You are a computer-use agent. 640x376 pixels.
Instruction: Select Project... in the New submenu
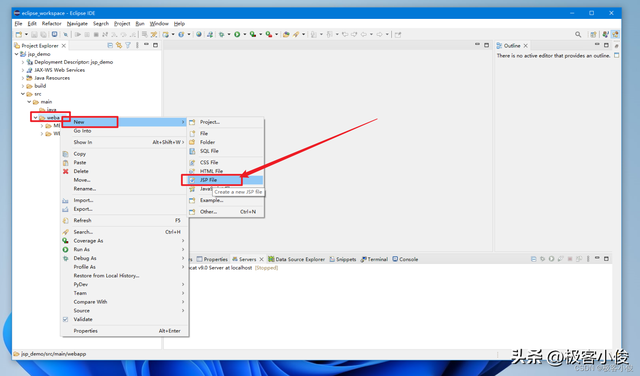(226, 122)
